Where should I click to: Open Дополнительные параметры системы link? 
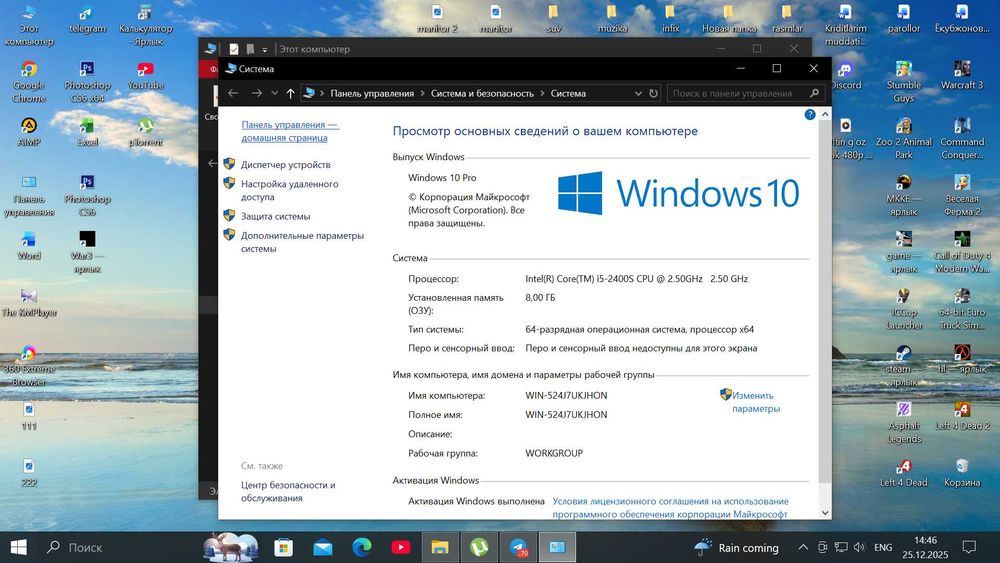(302, 242)
